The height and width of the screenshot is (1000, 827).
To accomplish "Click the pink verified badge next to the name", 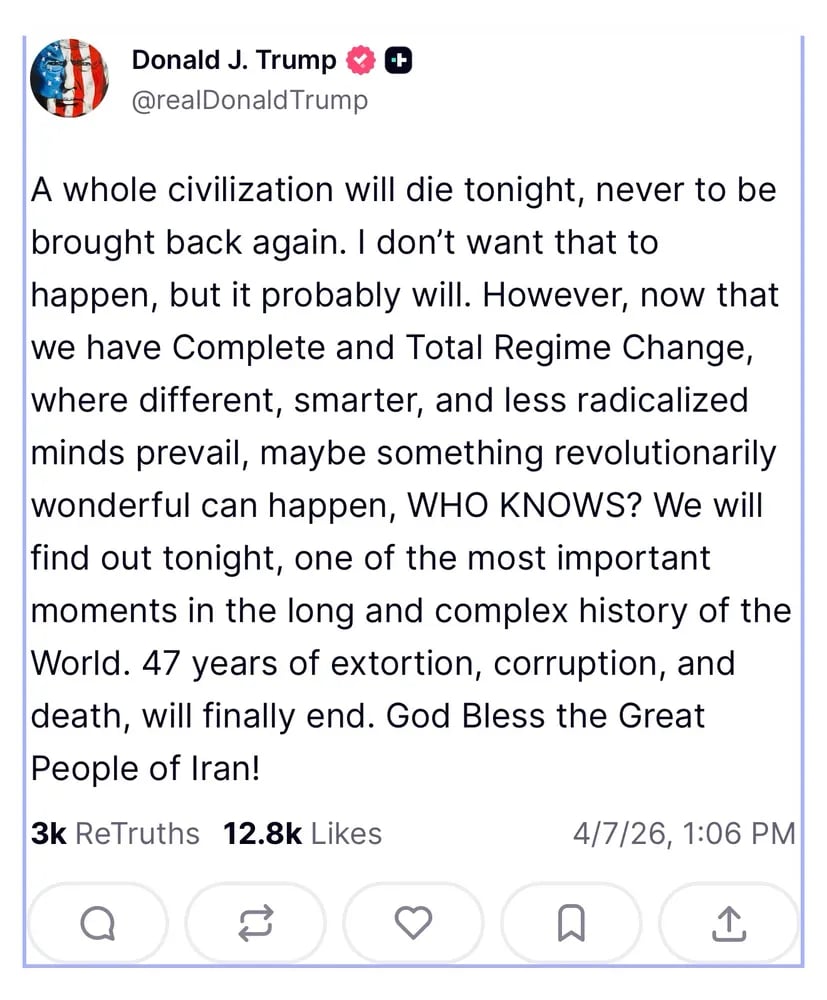I will click(x=360, y=60).
